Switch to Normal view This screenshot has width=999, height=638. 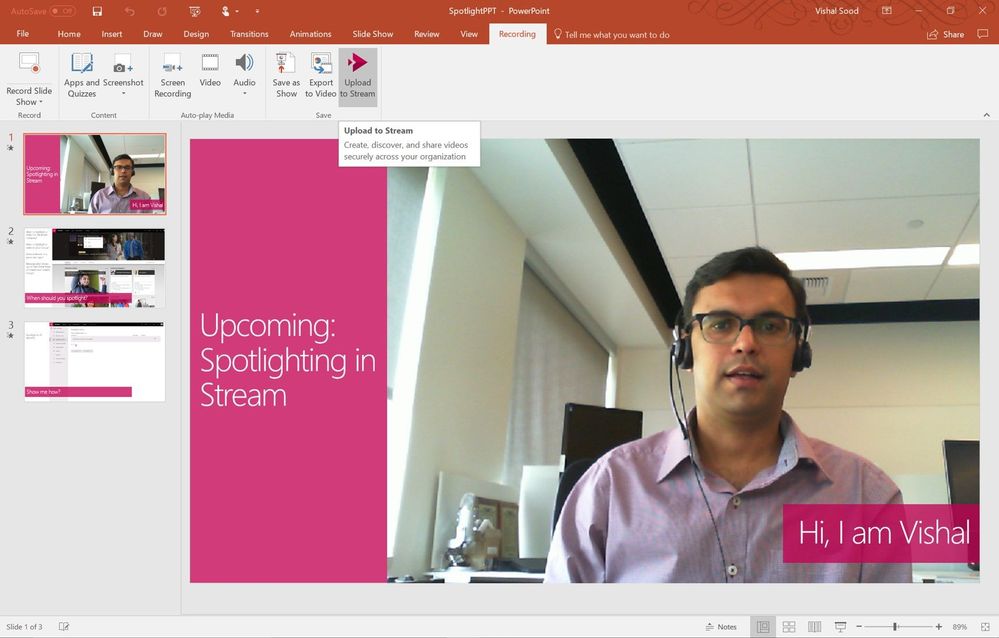point(763,627)
